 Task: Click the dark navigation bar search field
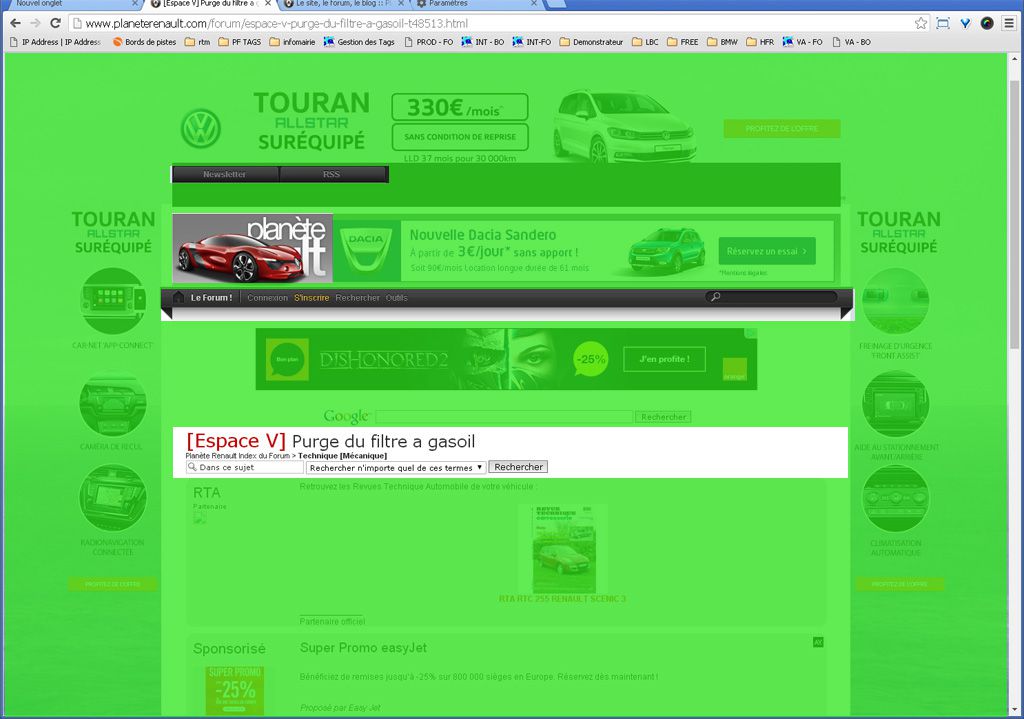point(771,297)
